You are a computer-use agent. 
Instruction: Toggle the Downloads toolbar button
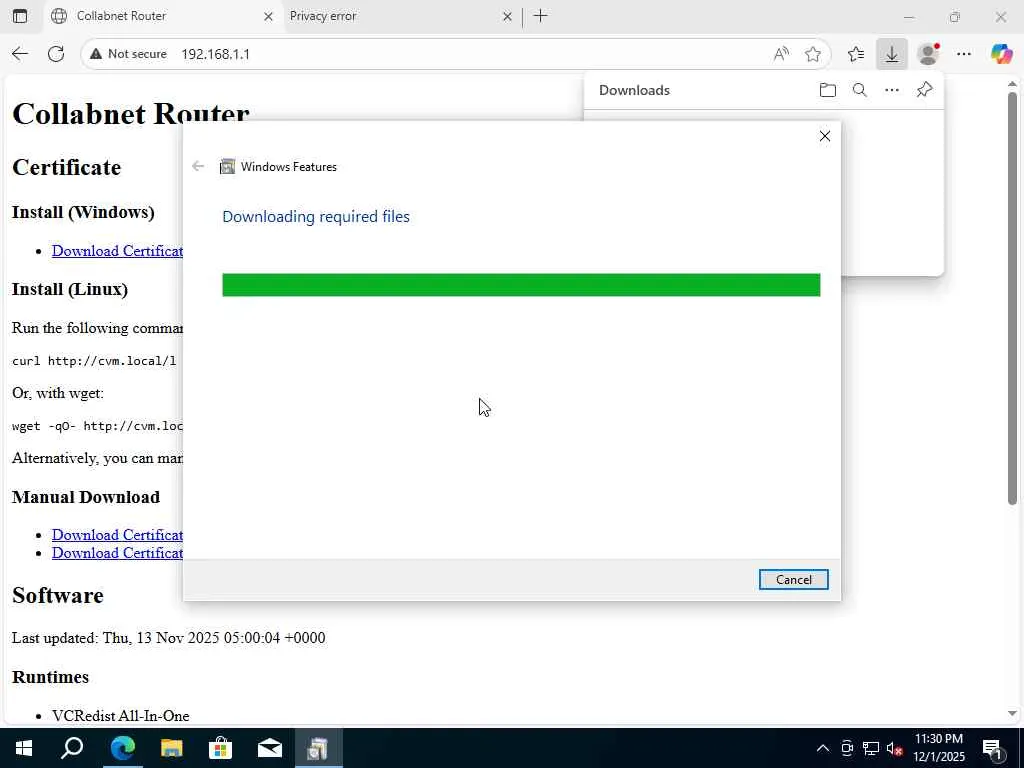point(891,54)
